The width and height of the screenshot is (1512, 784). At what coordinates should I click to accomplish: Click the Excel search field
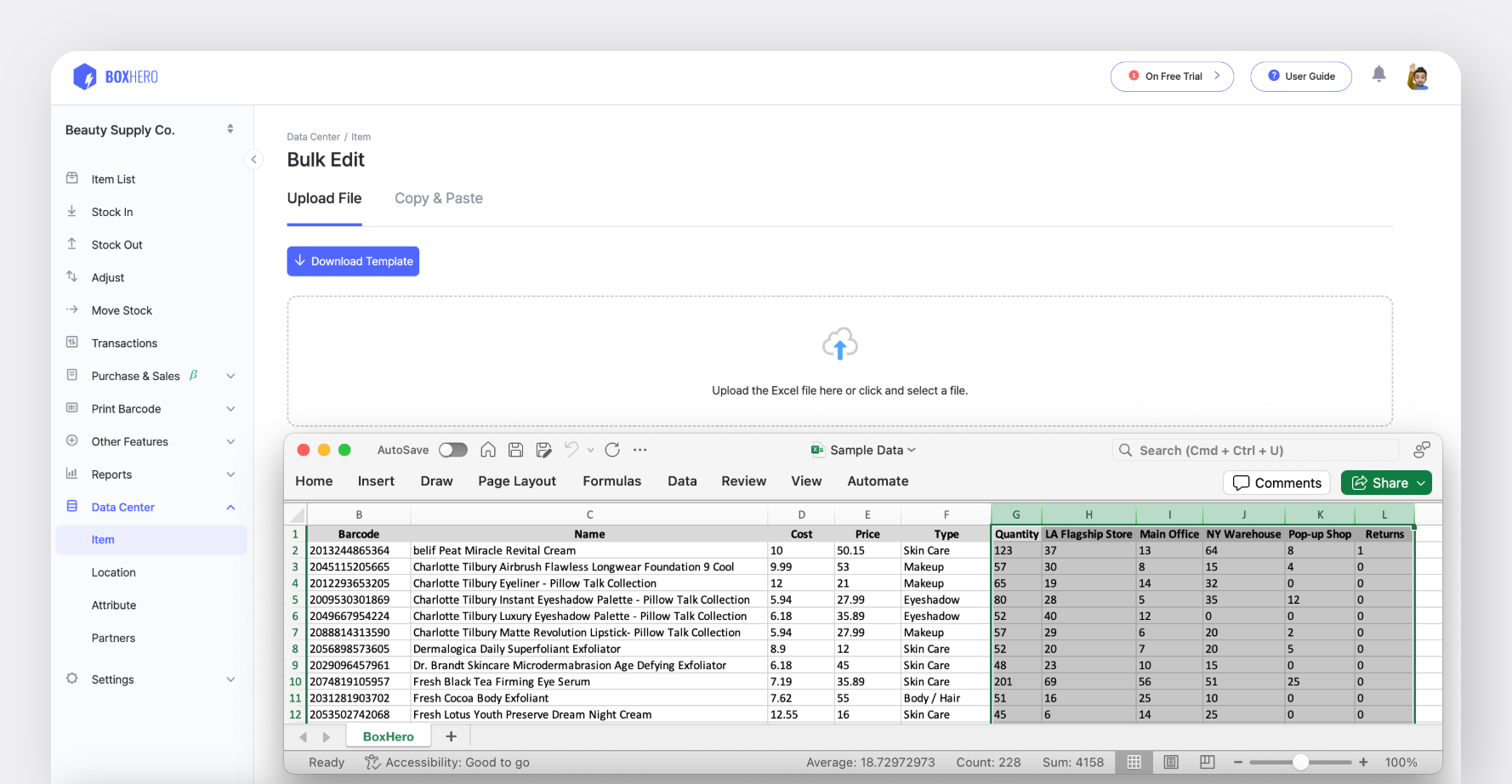pos(1254,450)
